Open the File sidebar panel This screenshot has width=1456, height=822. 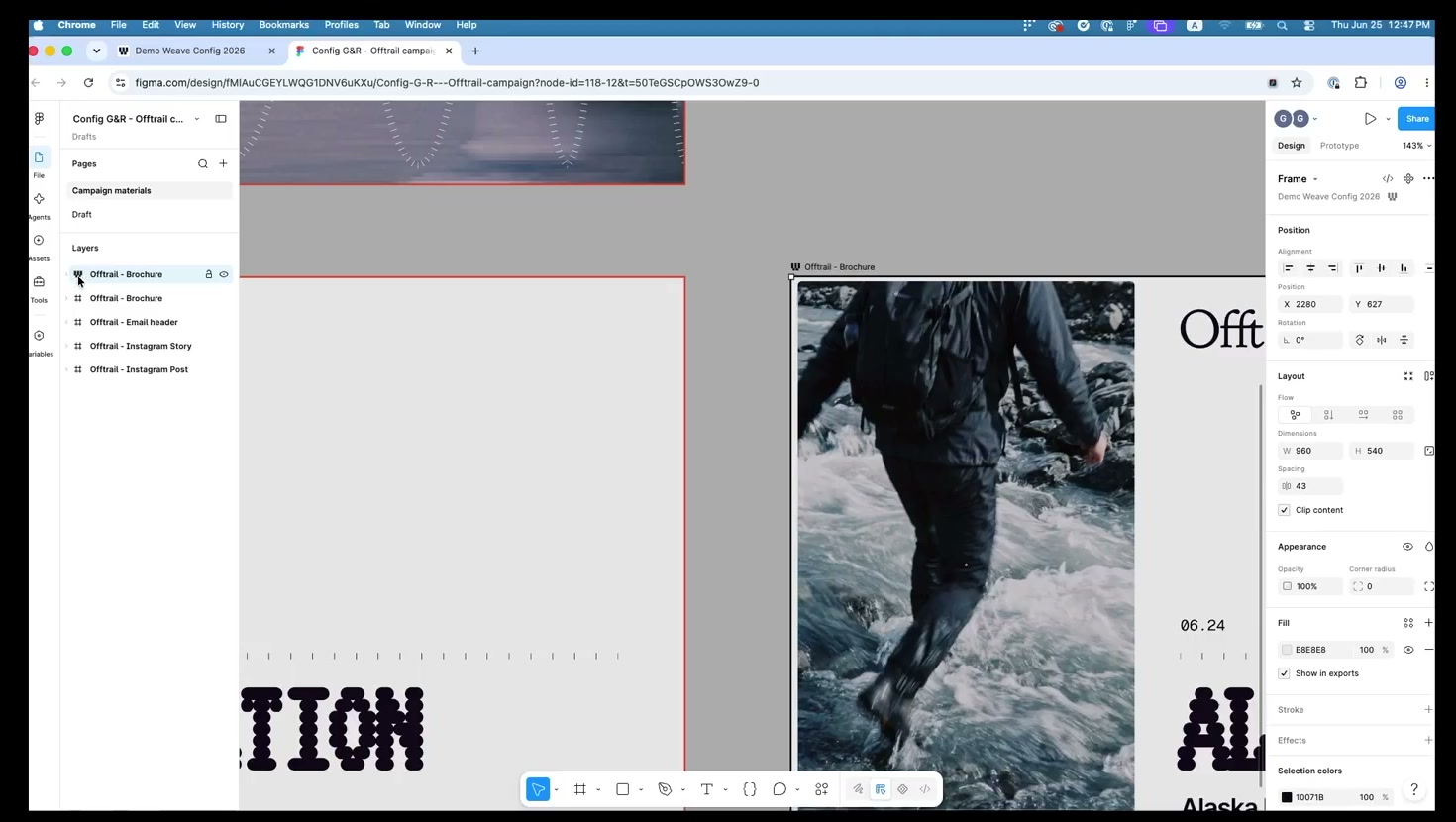point(39,163)
